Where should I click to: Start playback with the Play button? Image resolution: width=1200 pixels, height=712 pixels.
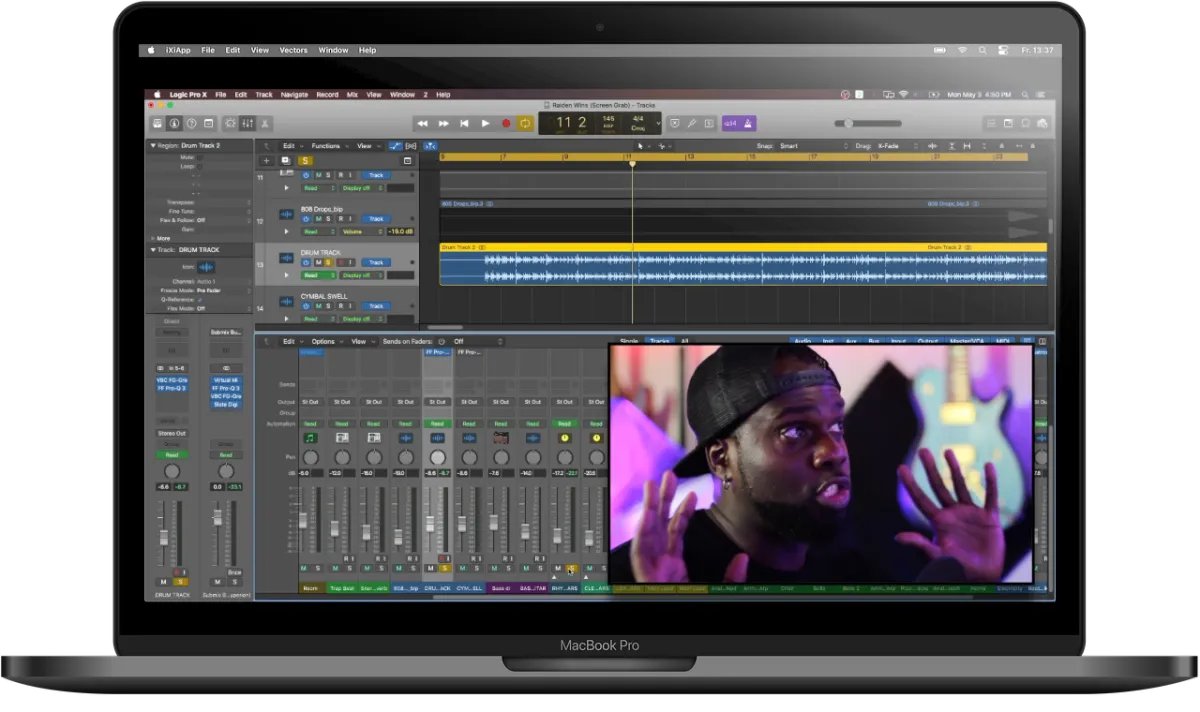tap(485, 123)
